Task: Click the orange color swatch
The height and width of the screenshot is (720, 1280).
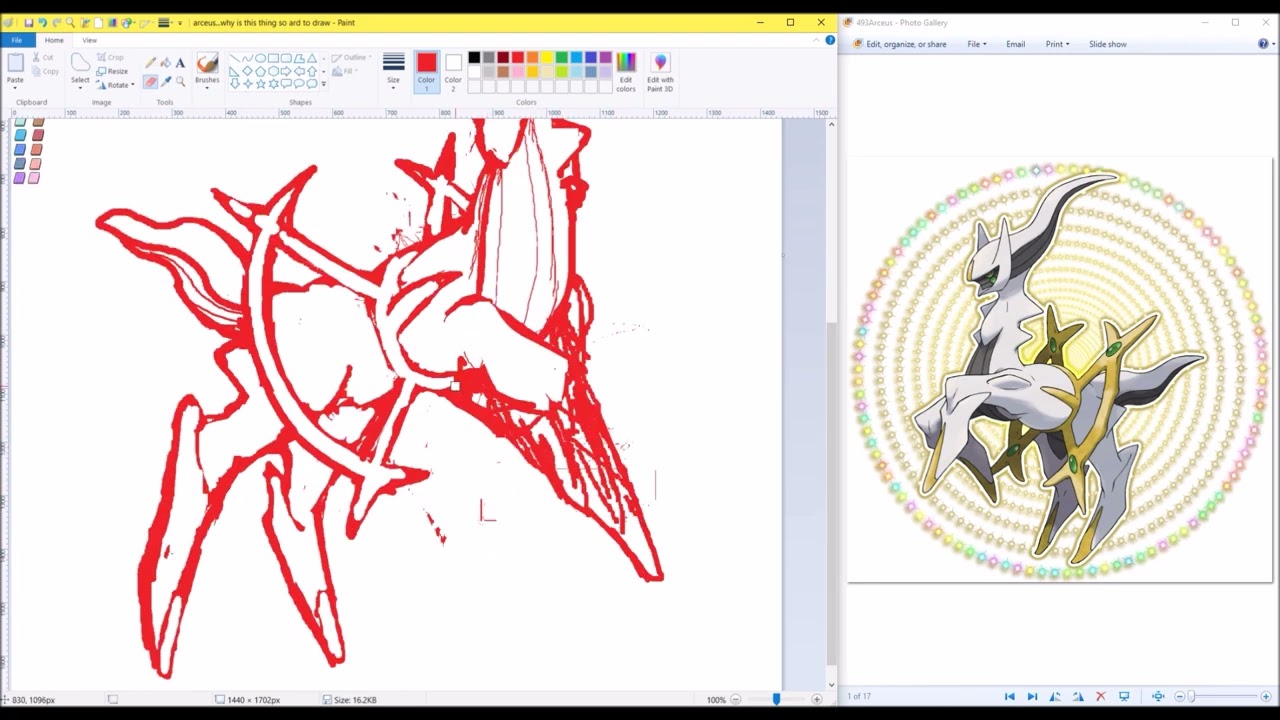Action: pyautogui.click(x=533, y=57)
